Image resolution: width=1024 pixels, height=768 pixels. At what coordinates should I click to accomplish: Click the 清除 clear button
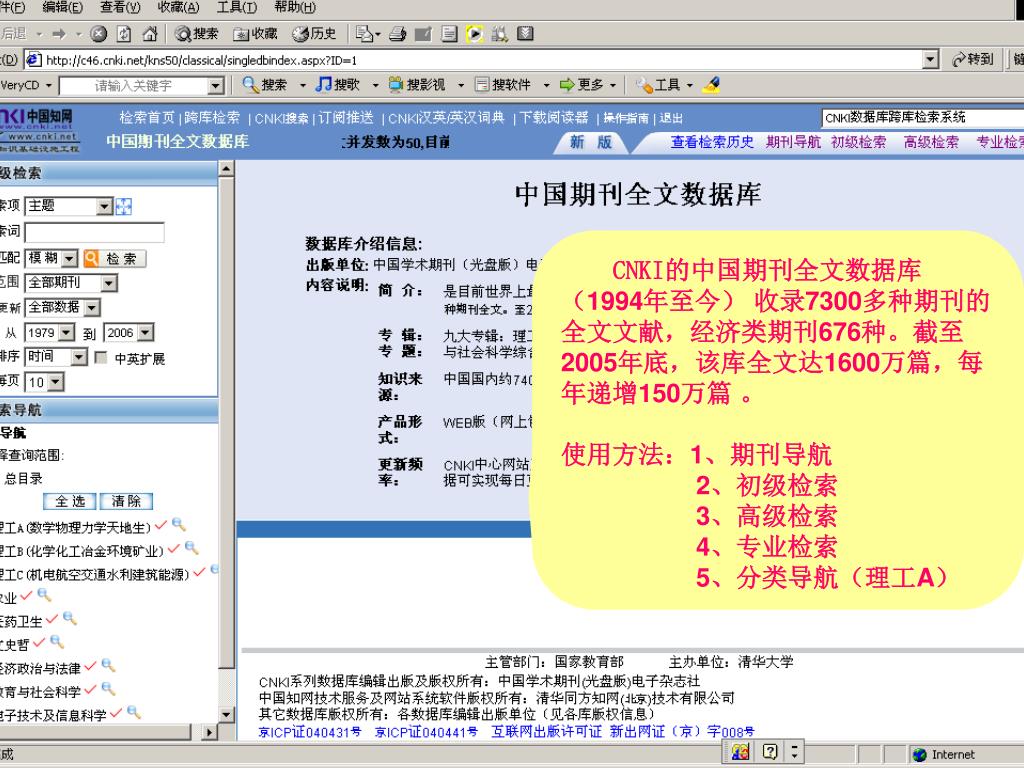click(x=126, y=502)
